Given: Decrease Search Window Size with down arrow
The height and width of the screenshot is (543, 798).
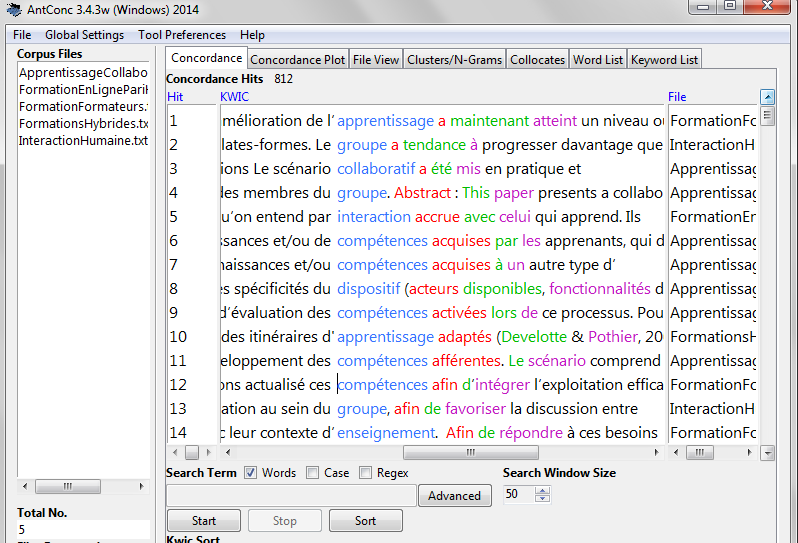Looking at the screenshot, I should (x=543, y=498).
